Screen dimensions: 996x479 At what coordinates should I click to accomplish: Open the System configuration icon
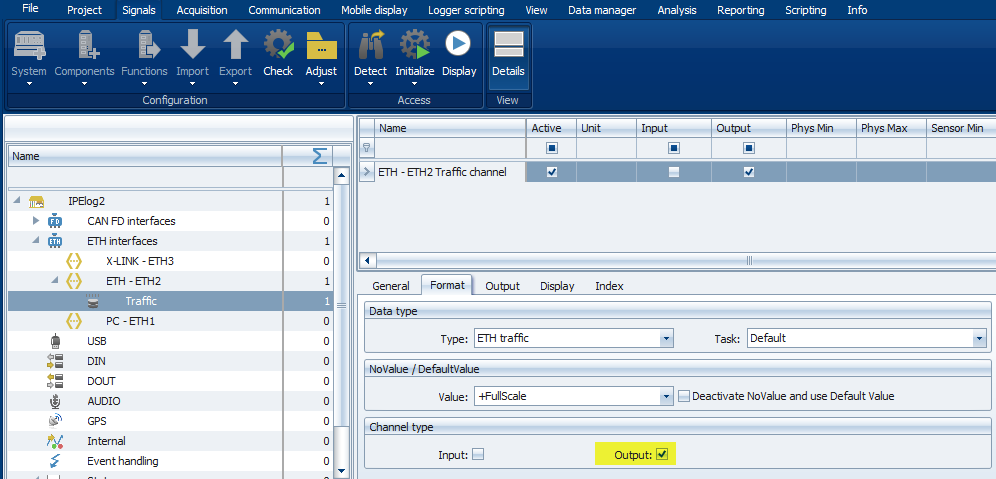[29, 46]
